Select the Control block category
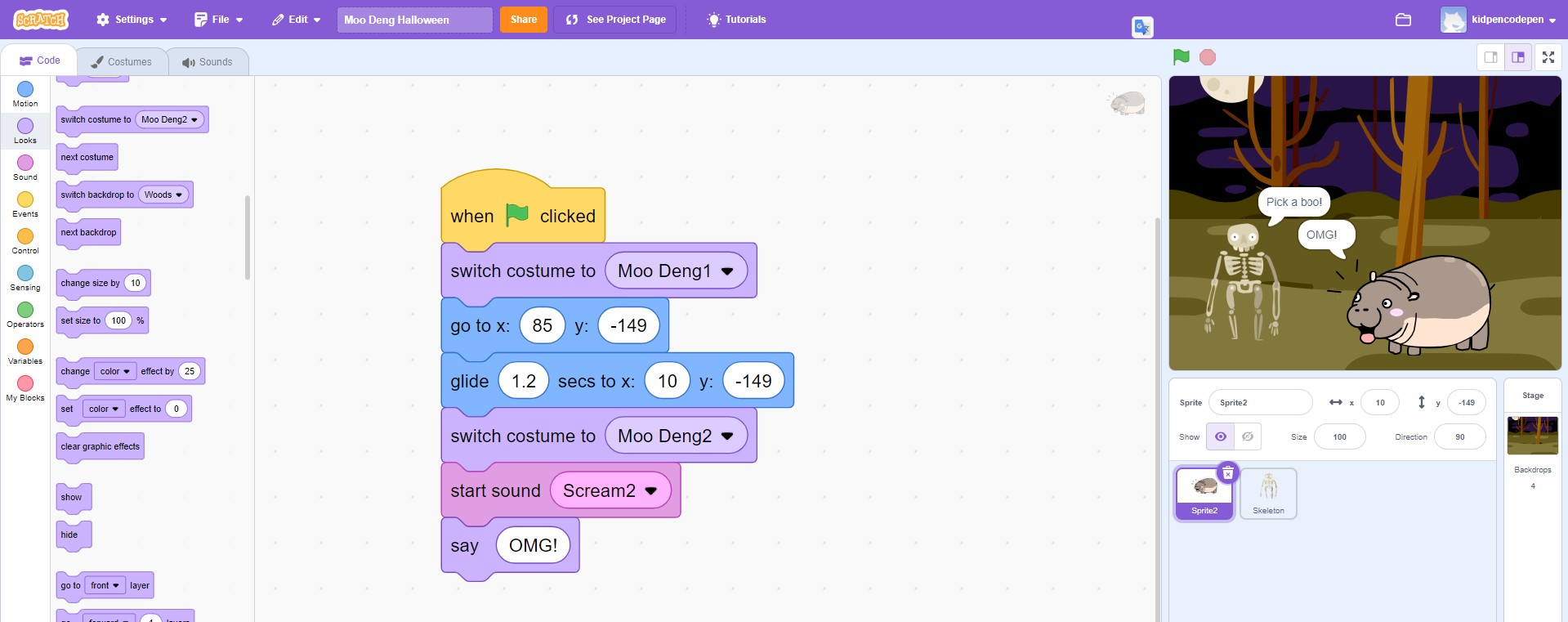Image resolution: width=1568 pixels, height=622 pixels. (x=25, y=241)
